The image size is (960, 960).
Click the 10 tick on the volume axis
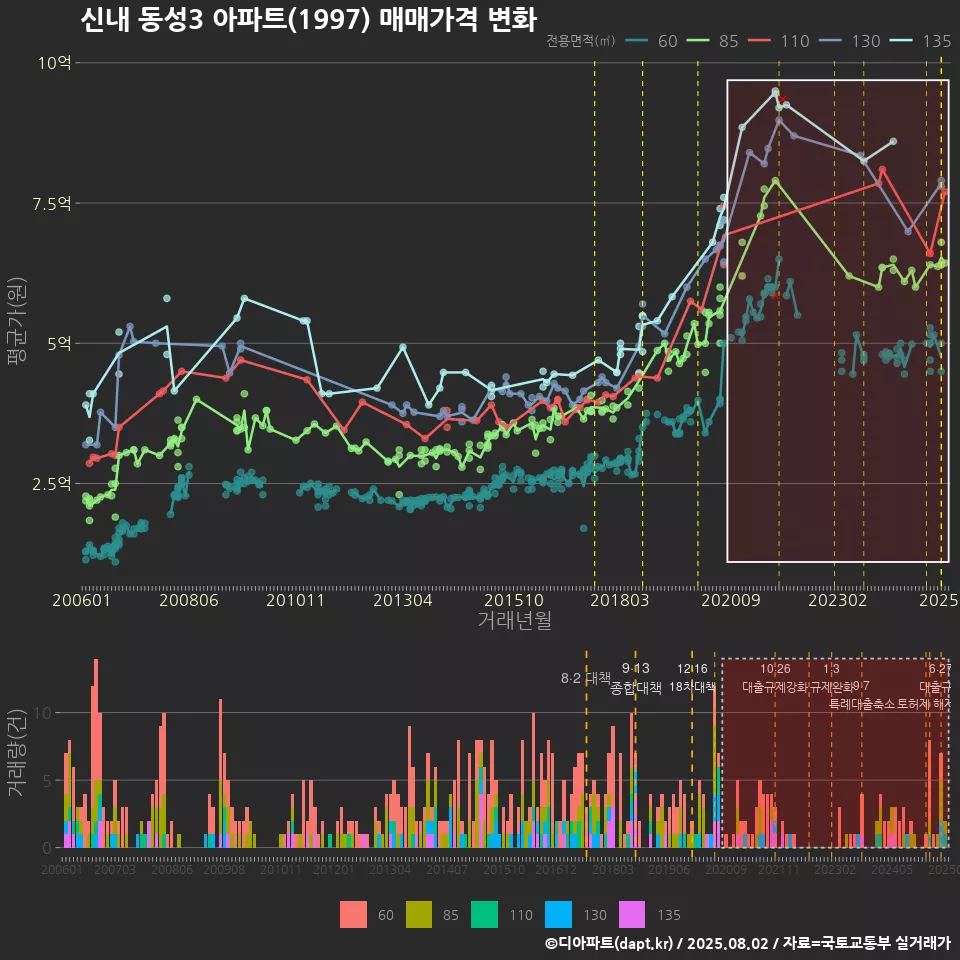coord(42,713)
